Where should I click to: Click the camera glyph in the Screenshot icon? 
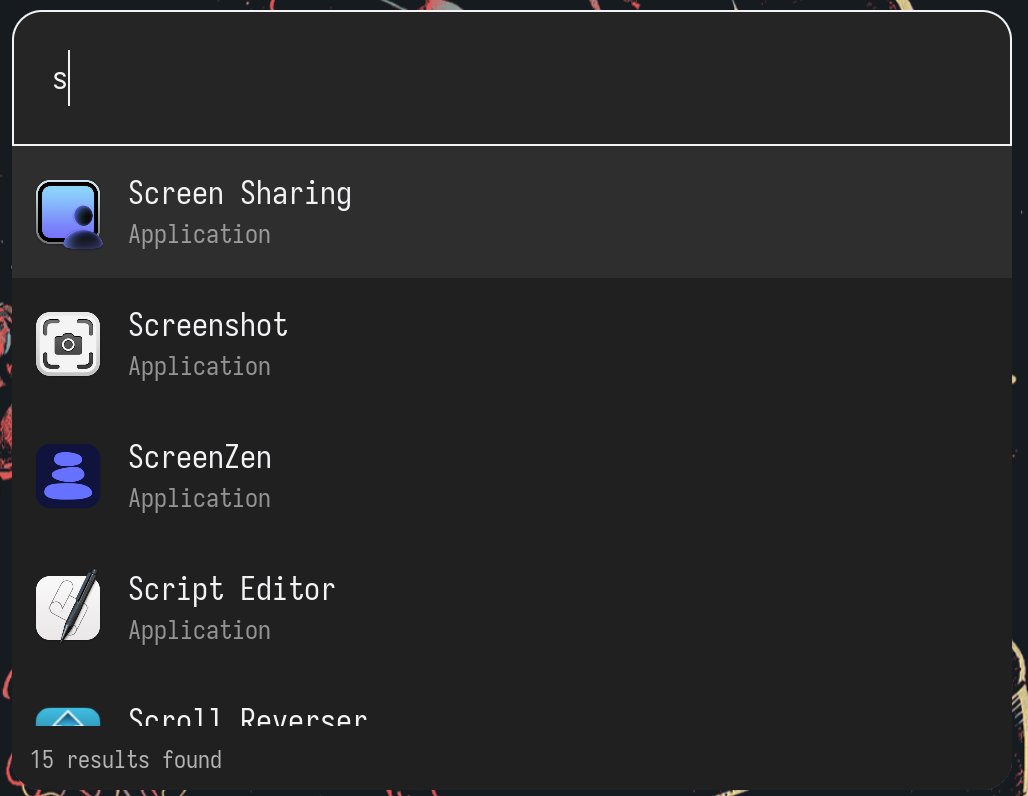click(67, 344)
